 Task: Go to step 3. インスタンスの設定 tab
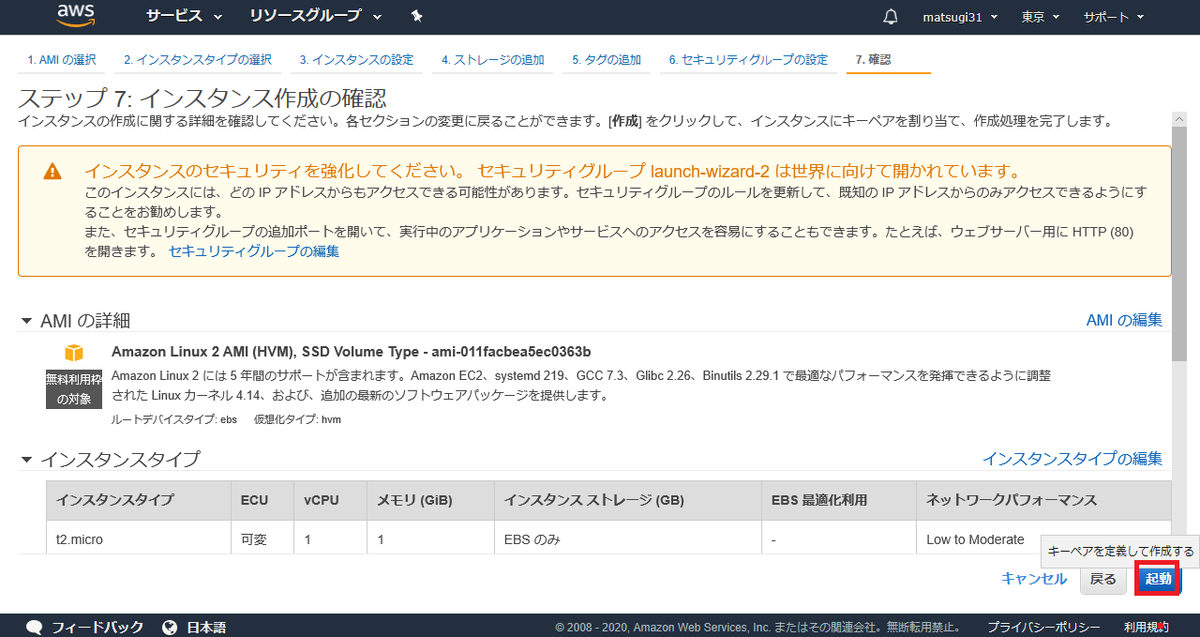pos(356,60)
